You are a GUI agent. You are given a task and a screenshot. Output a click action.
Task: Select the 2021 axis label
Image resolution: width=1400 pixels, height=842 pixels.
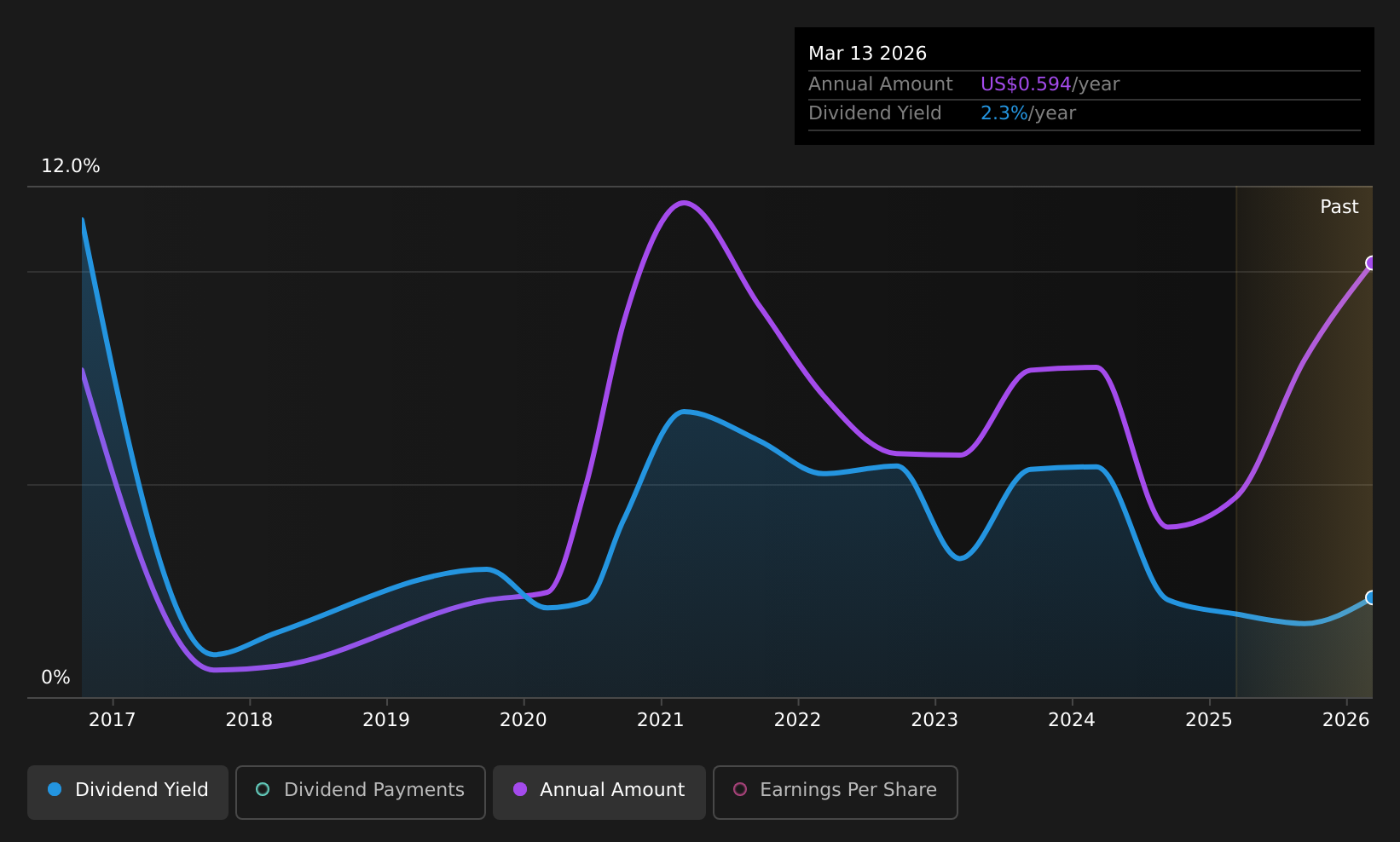[661, 720]
